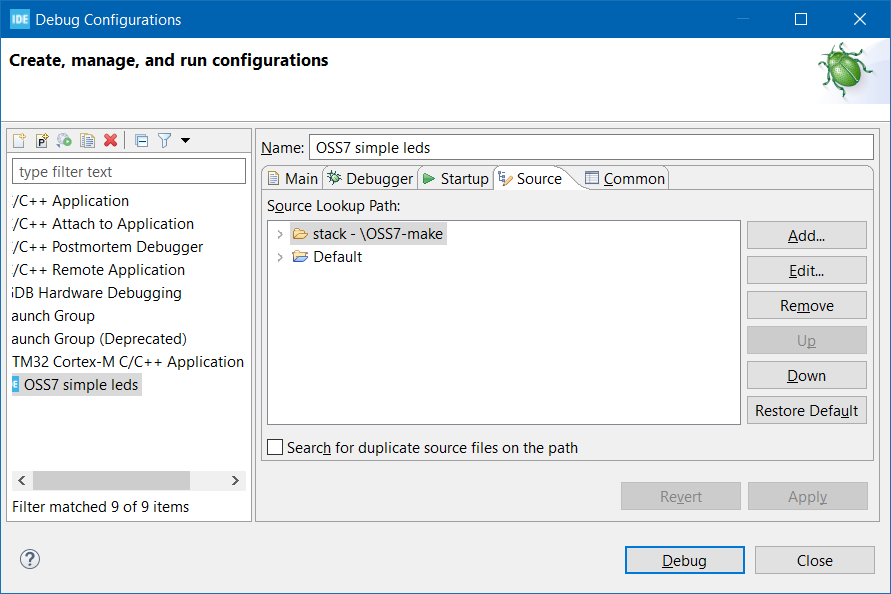The width and height of the screenshot is (891, 594).
Task: Delete the selected launch configuration
Action: (x=111, y=141)
